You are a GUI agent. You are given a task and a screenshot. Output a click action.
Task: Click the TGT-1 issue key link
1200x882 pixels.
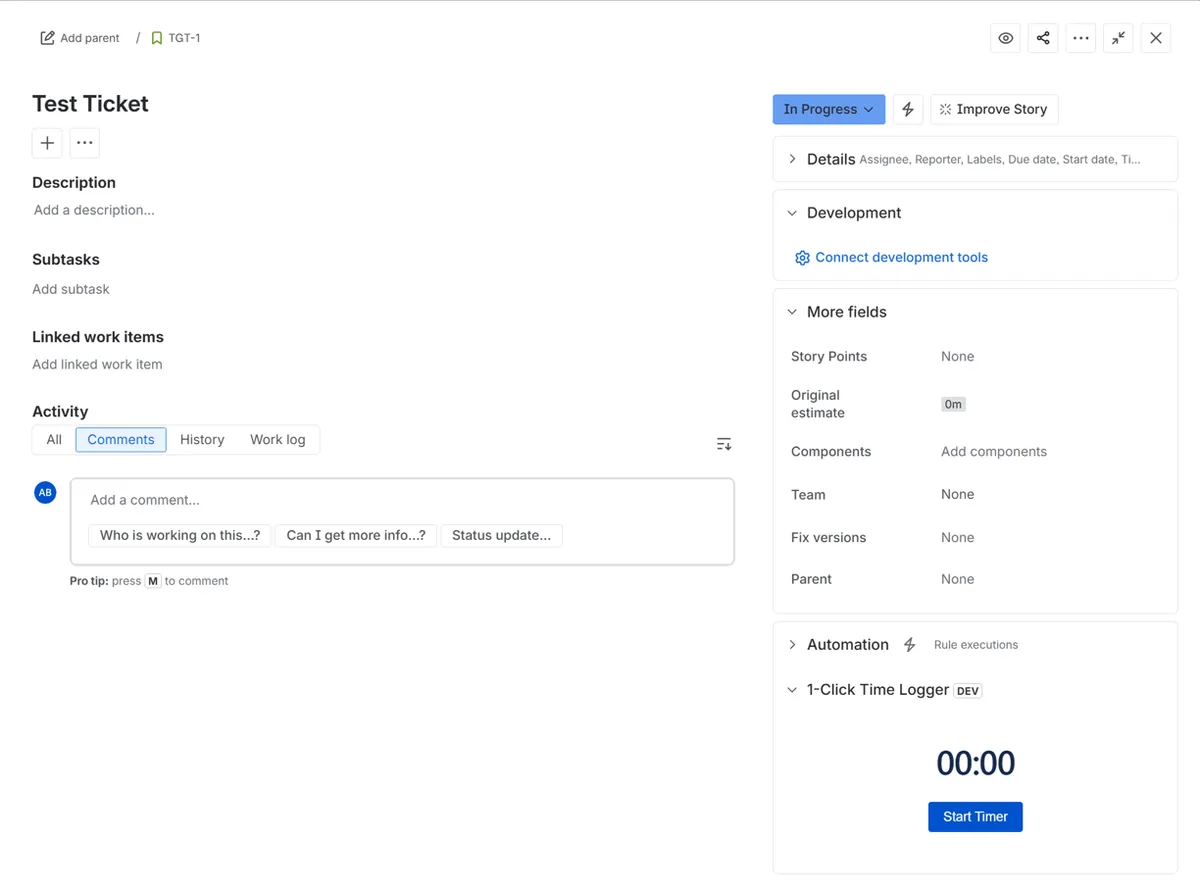click(x=184, y=38)
